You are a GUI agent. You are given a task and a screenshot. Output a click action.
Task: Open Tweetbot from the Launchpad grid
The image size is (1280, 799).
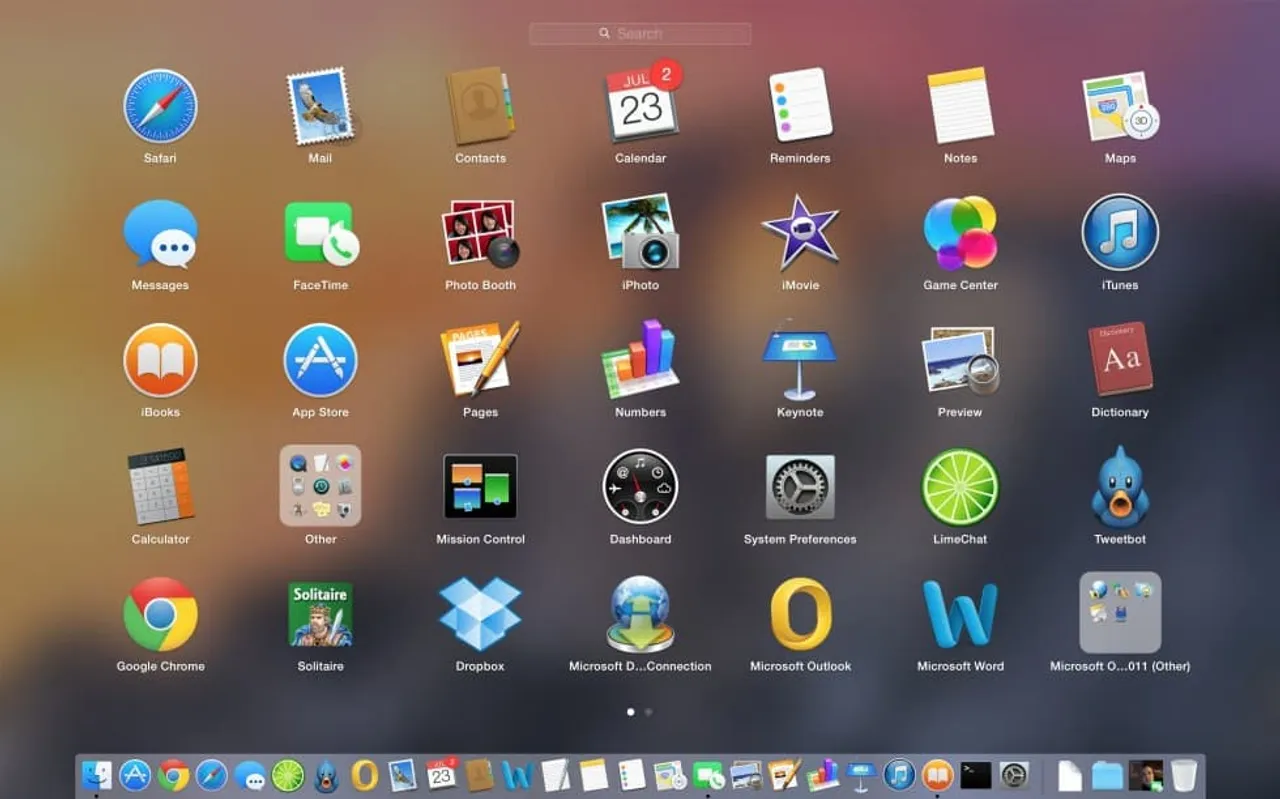(1120, 487)
